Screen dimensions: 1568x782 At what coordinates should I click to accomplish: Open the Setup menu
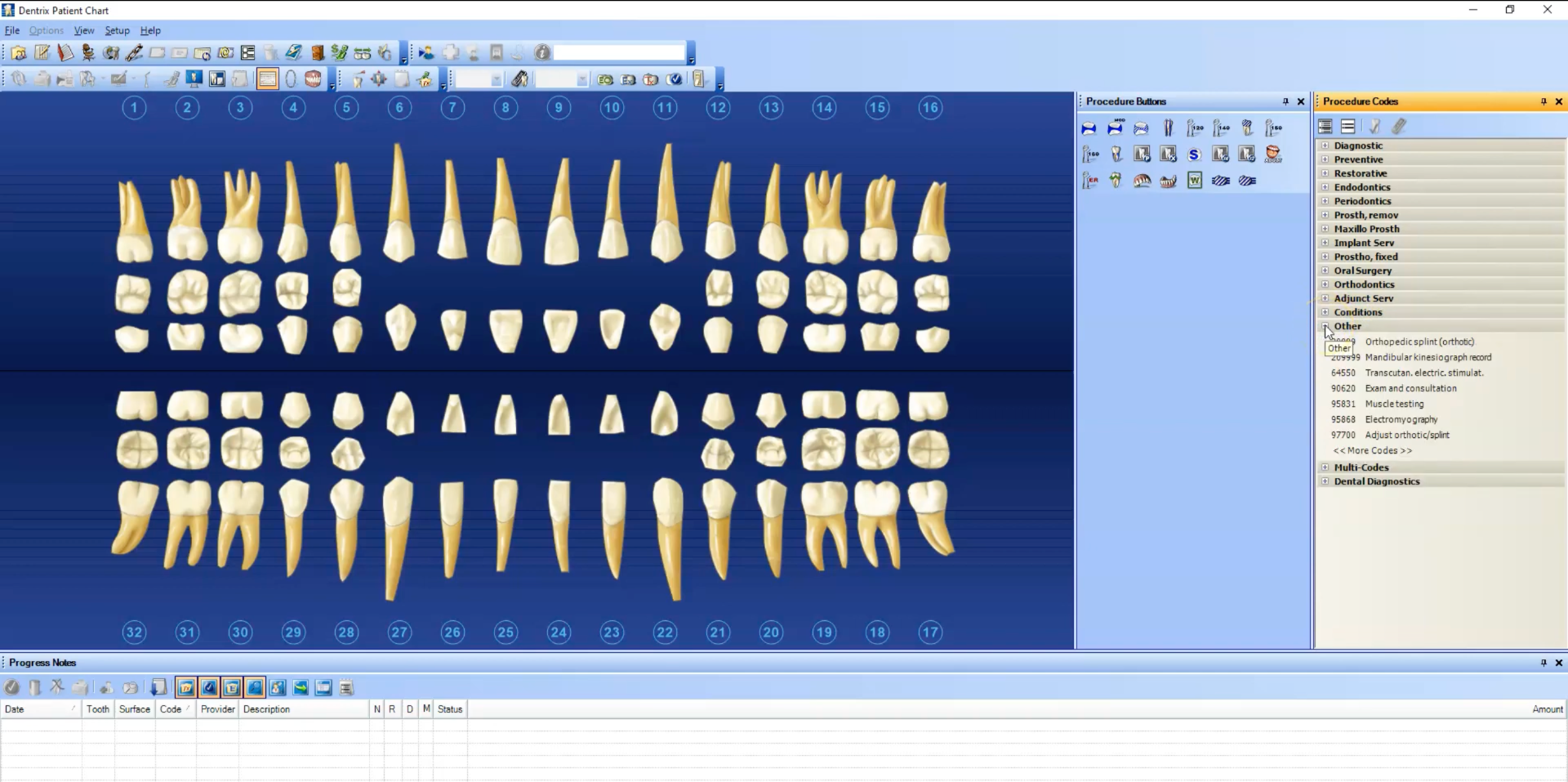[x=117, y=30]
